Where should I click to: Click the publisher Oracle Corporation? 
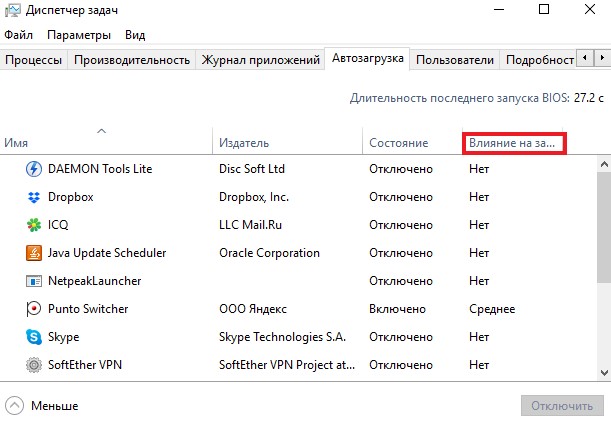click(269, 253)
